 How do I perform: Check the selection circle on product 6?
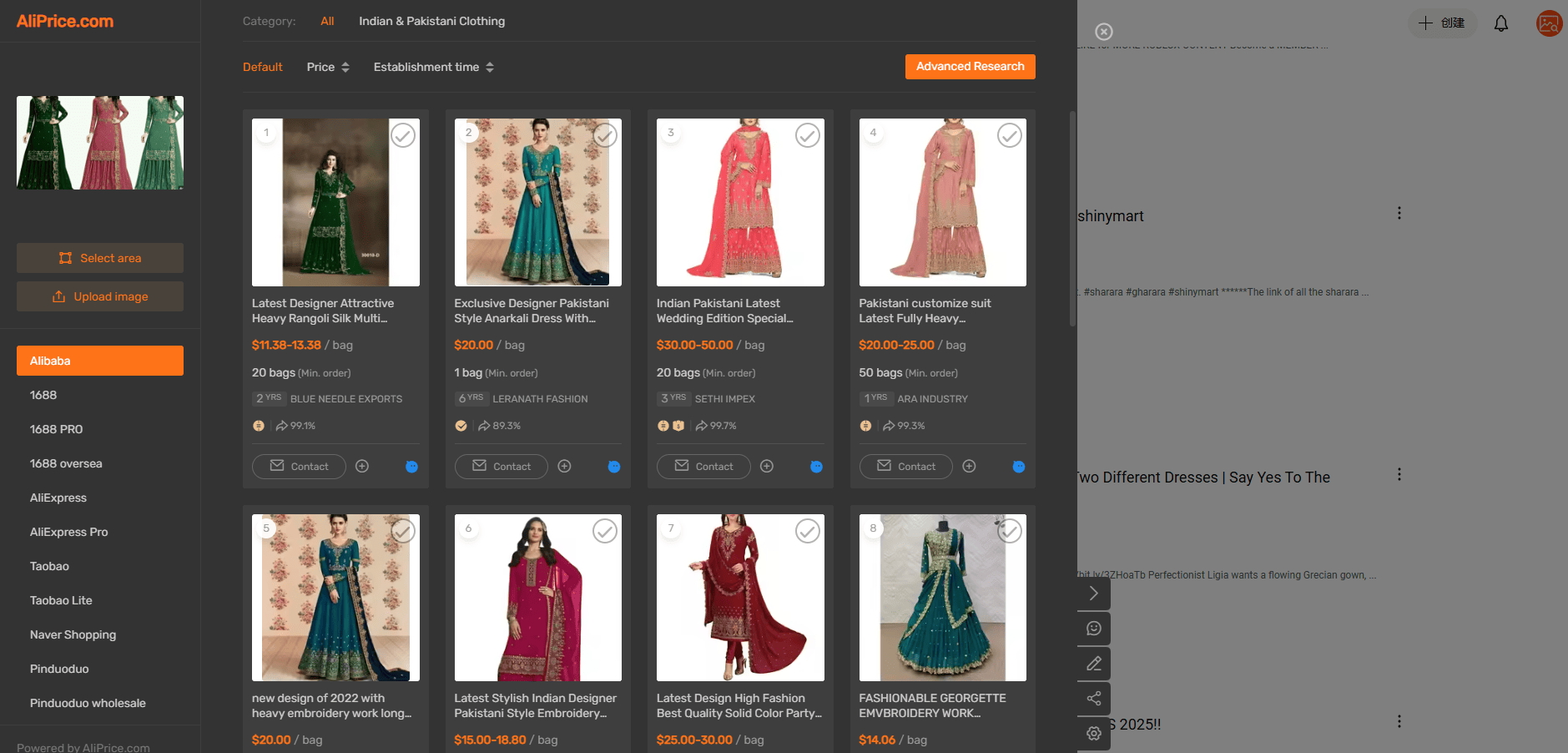605,531
